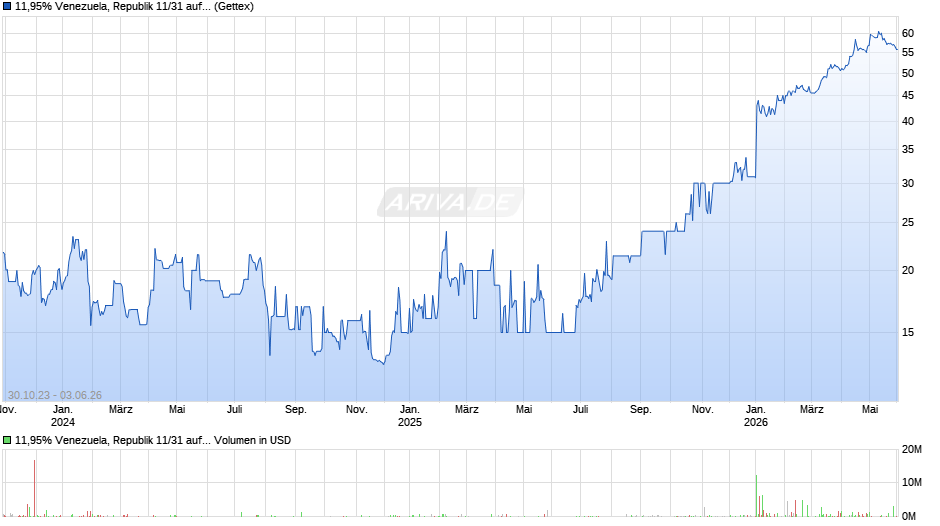Click the volume axis label 0M

point(909,516)
